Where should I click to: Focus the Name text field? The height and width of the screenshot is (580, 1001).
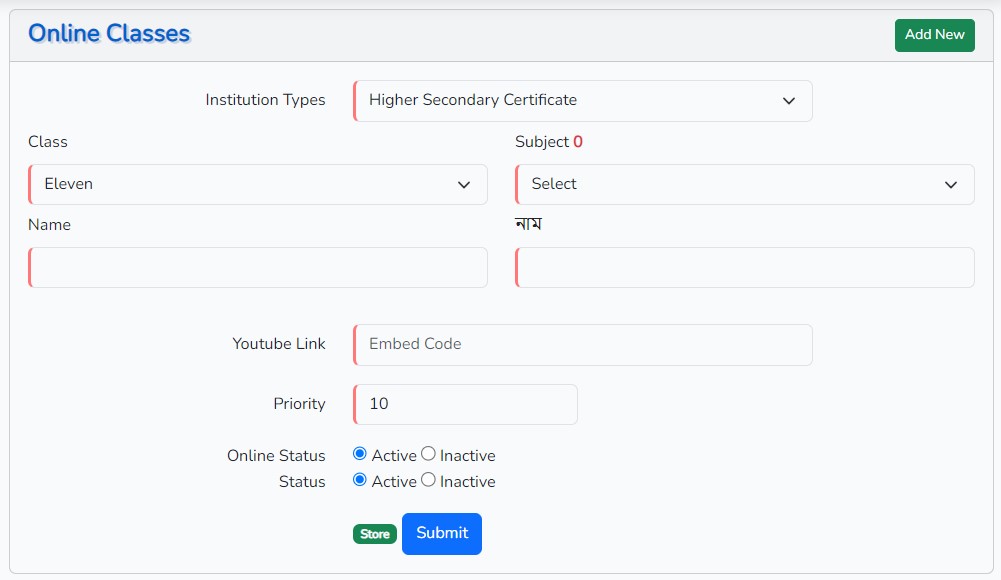tap(258, 268)
